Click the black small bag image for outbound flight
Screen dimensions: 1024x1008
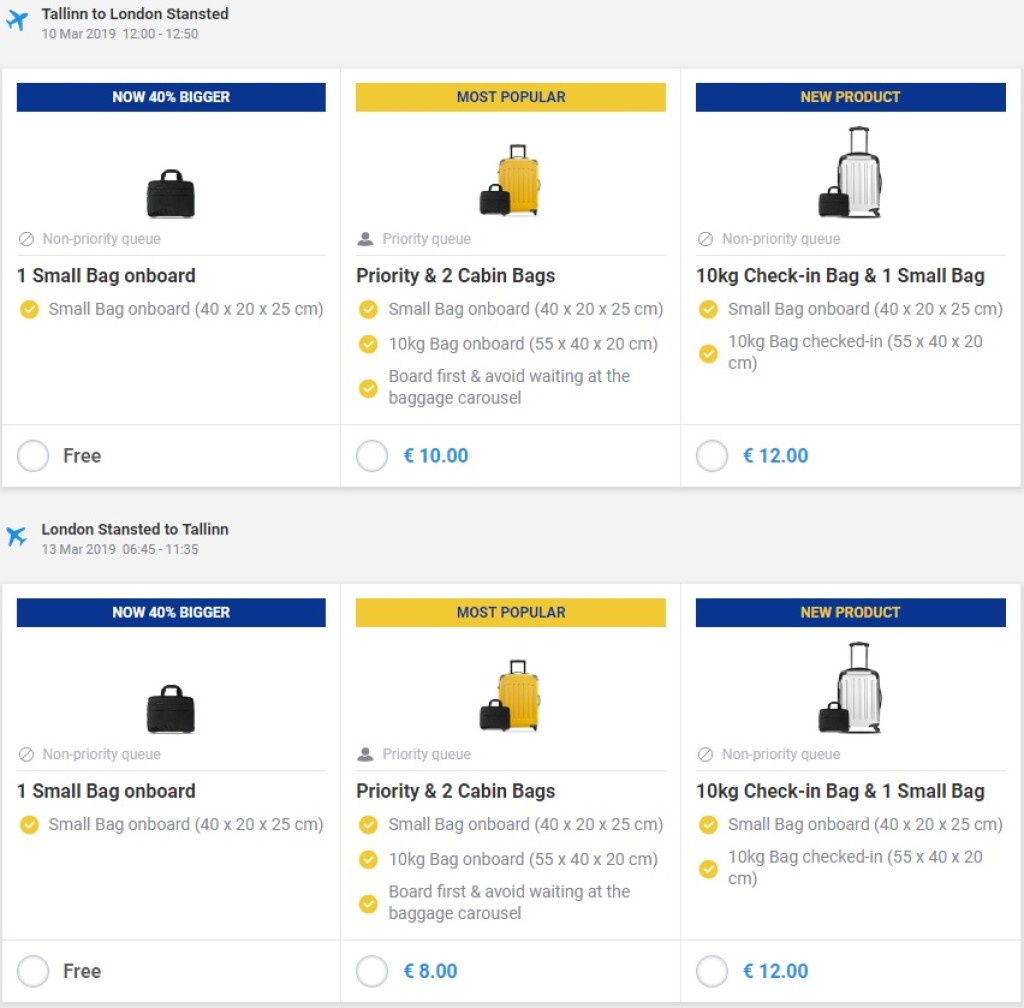click(x=171, y=194)
